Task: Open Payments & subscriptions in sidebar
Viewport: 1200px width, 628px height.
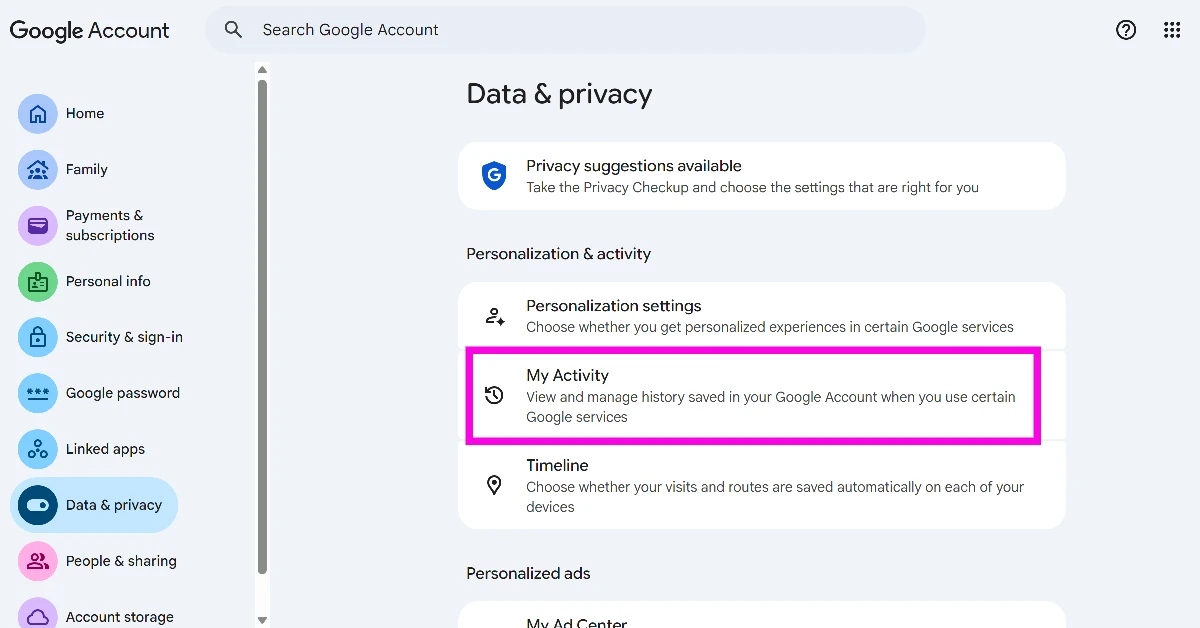Action: pos(94,225)
